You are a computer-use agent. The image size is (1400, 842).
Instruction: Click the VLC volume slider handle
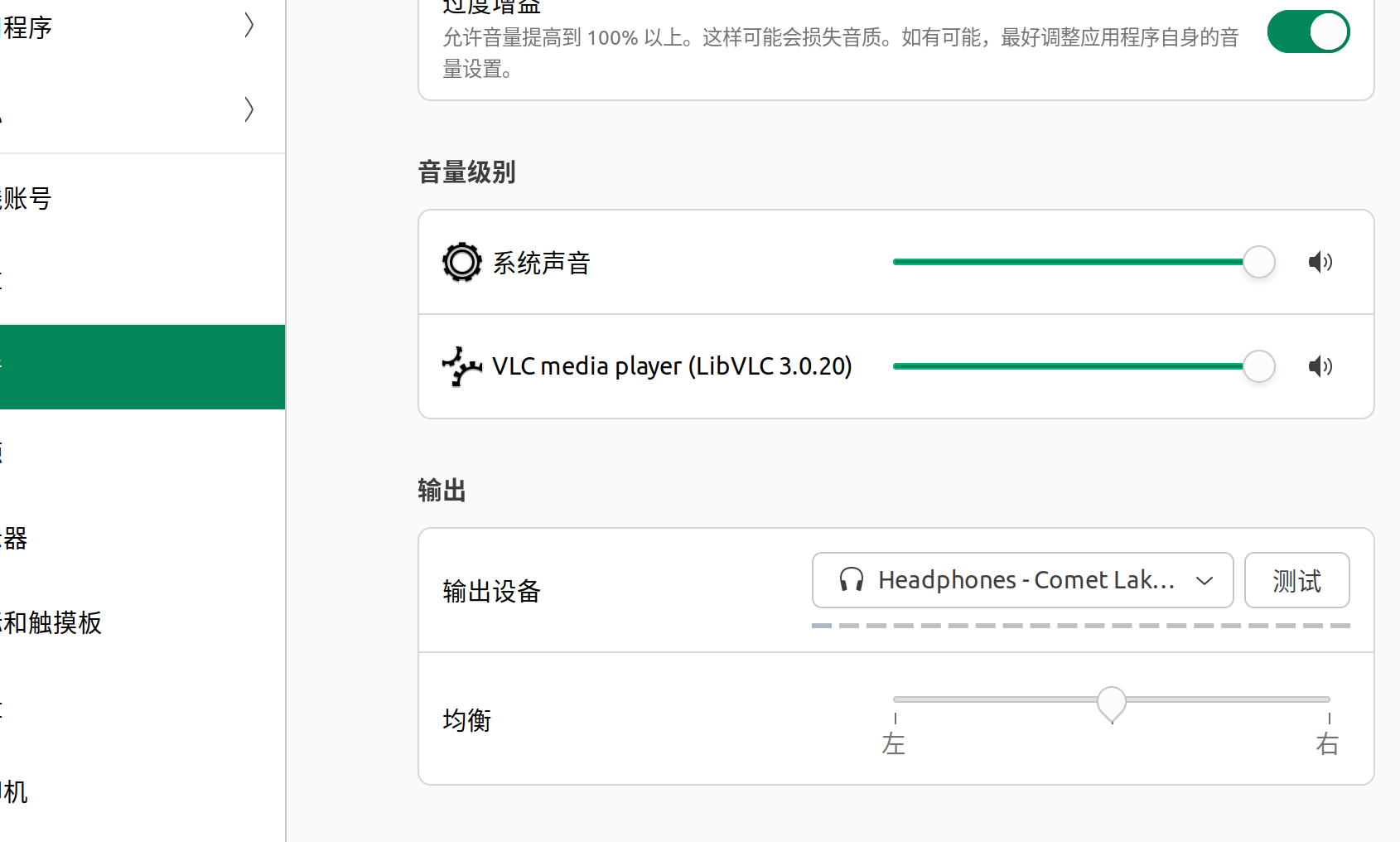pyautogui.click(x=1258, y=366)
